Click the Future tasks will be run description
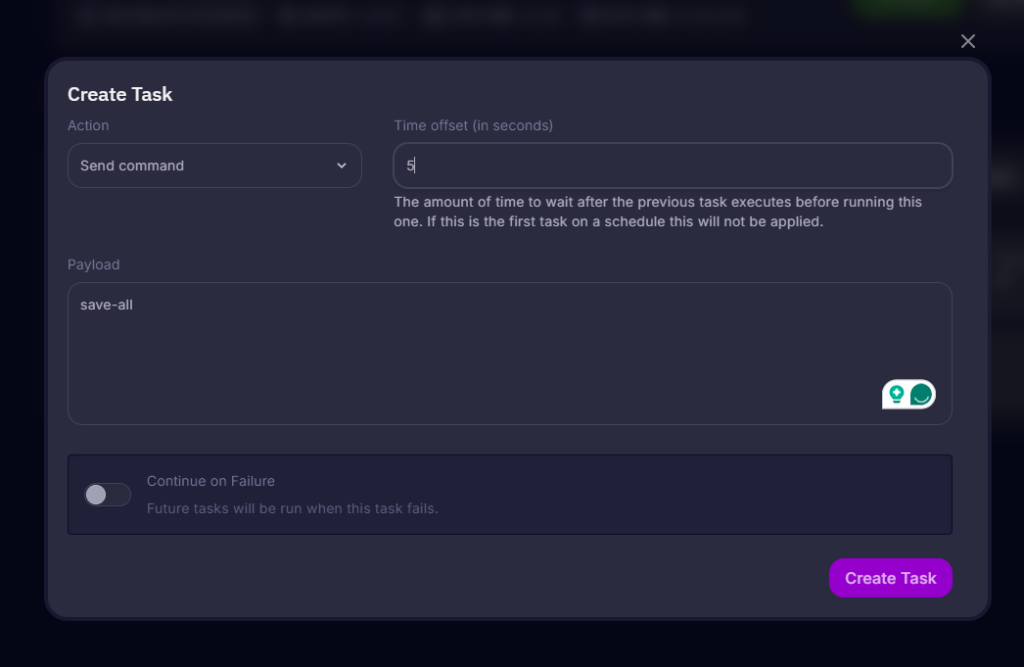1024x667 pixels. [x=292, y=508]
